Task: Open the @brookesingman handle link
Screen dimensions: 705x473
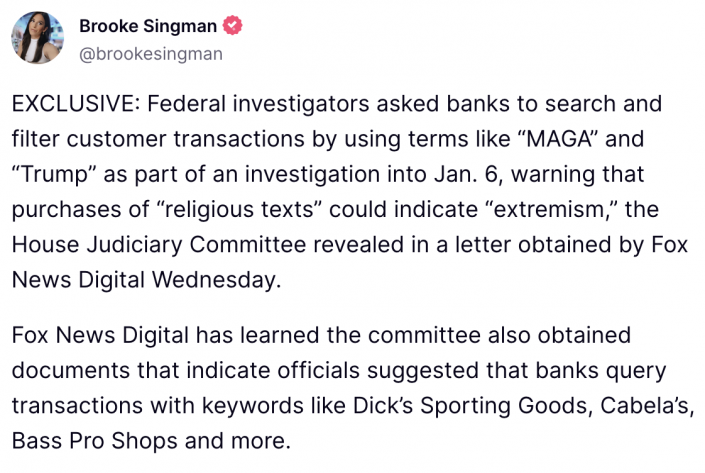Action: pyautogui.click(x=151, y=53)
